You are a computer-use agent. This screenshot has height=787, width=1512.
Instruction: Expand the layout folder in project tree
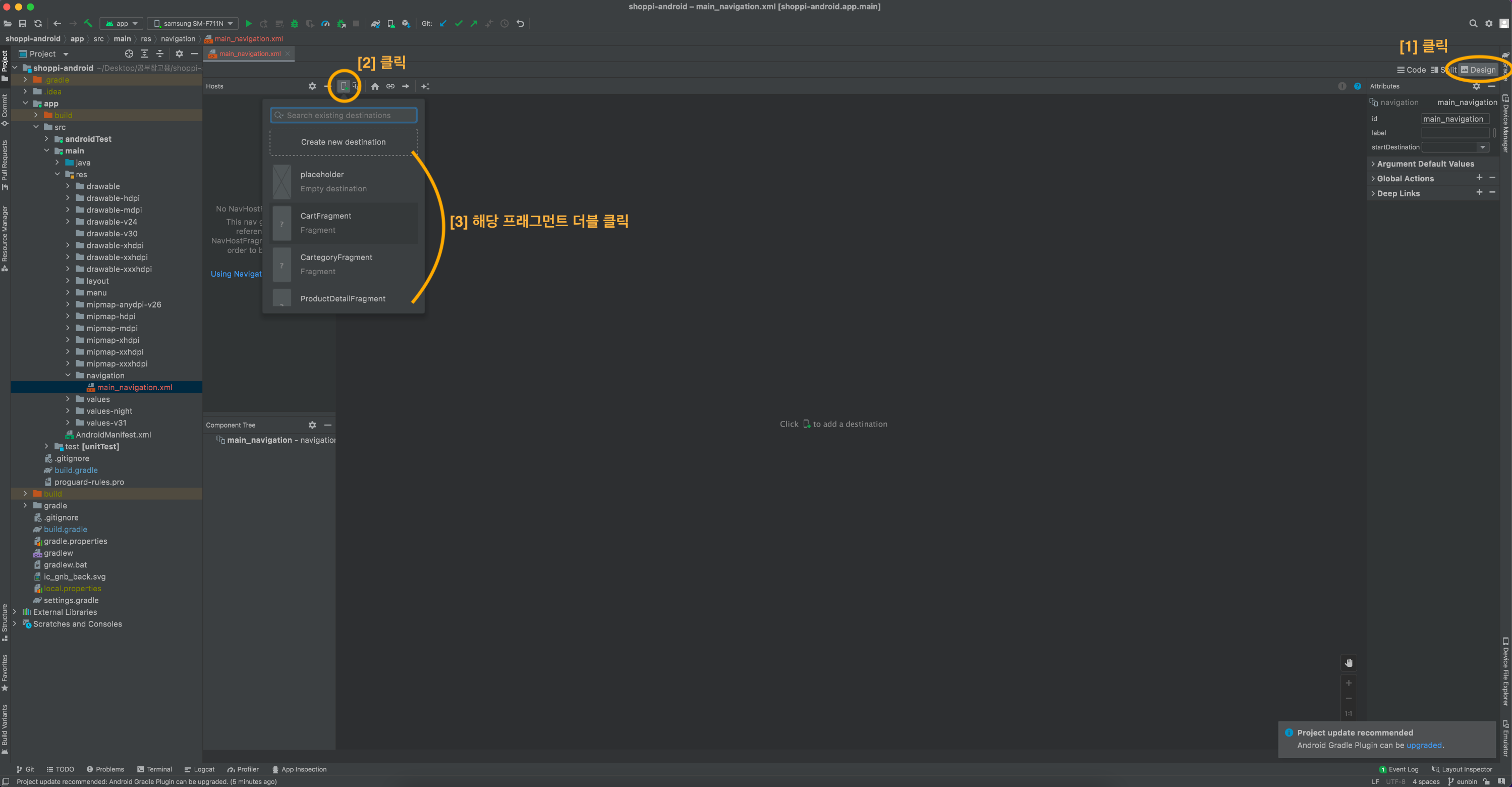68,281
